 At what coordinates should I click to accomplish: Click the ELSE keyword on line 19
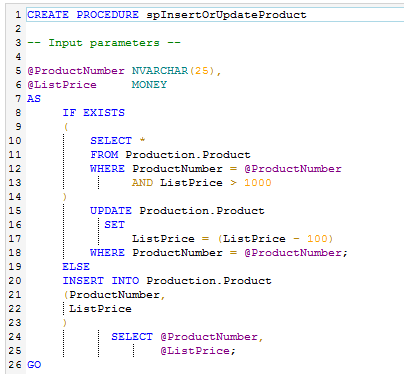pos(76,267)
